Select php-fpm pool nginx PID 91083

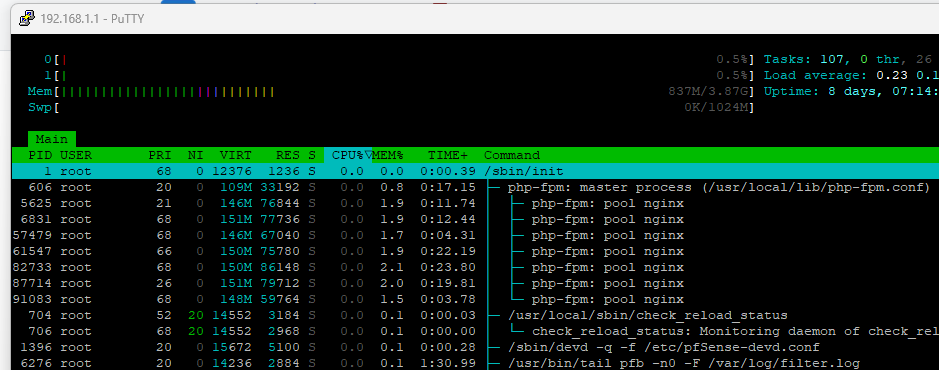[475, 299]
